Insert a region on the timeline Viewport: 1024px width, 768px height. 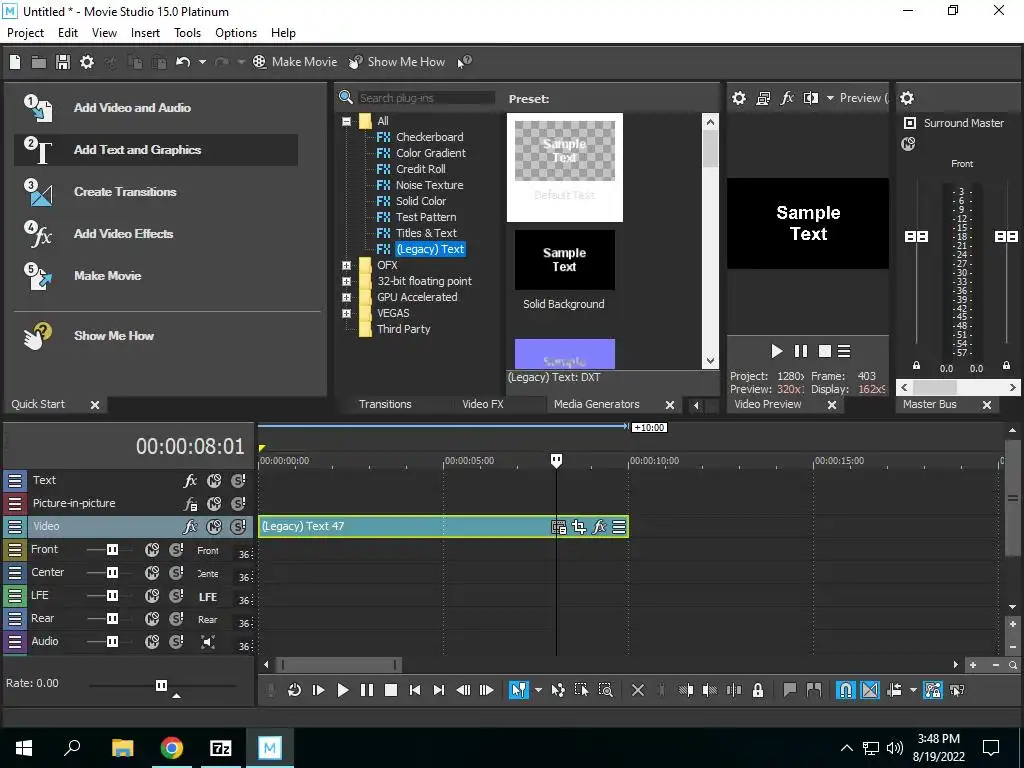pyautogui.click(x=814, y=690)
